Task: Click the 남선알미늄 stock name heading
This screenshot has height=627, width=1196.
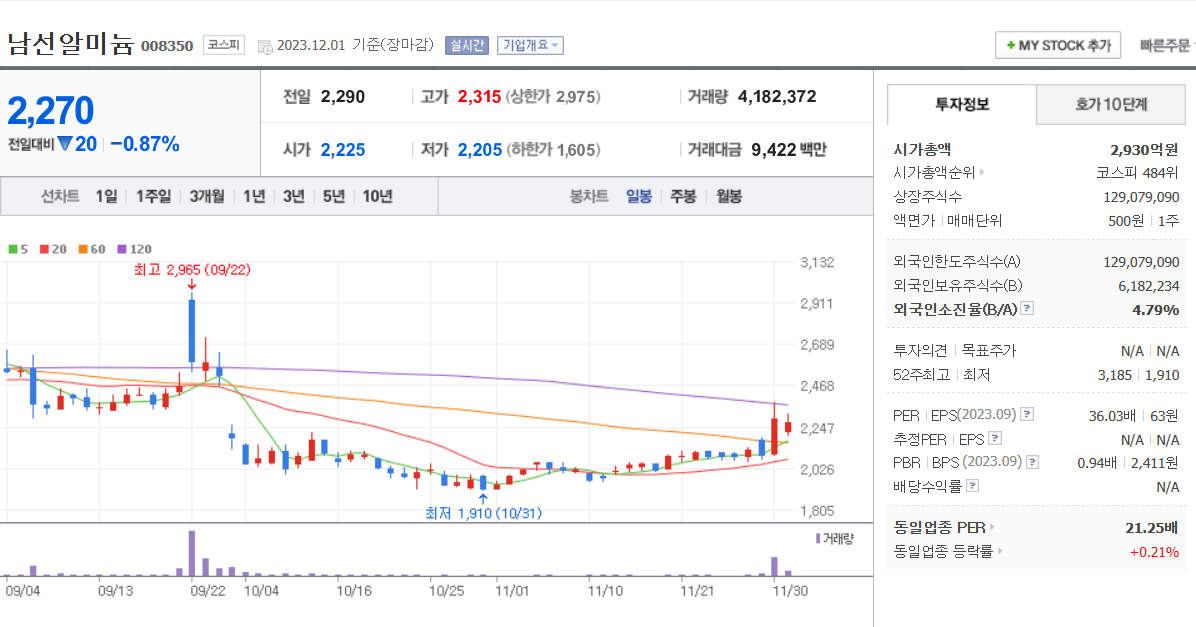Action: tap(70, 44)
